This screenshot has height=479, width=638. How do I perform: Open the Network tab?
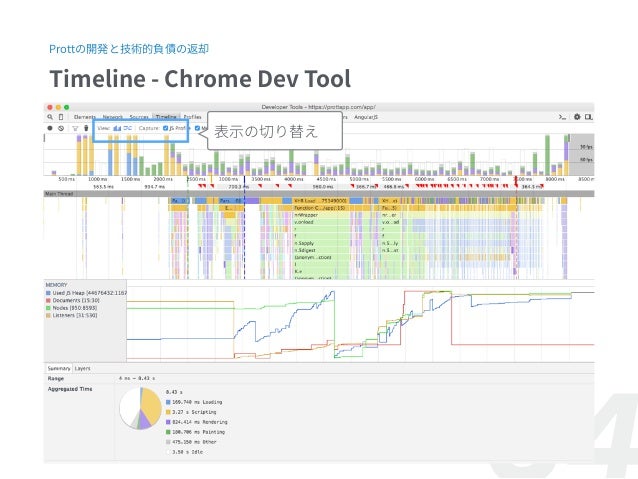click(113, 117)
